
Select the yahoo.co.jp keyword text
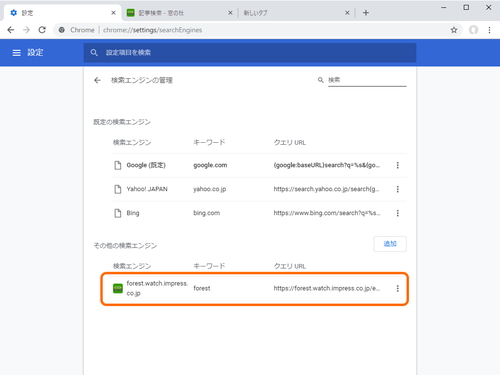pyautogui.click(x=209, y=189)
